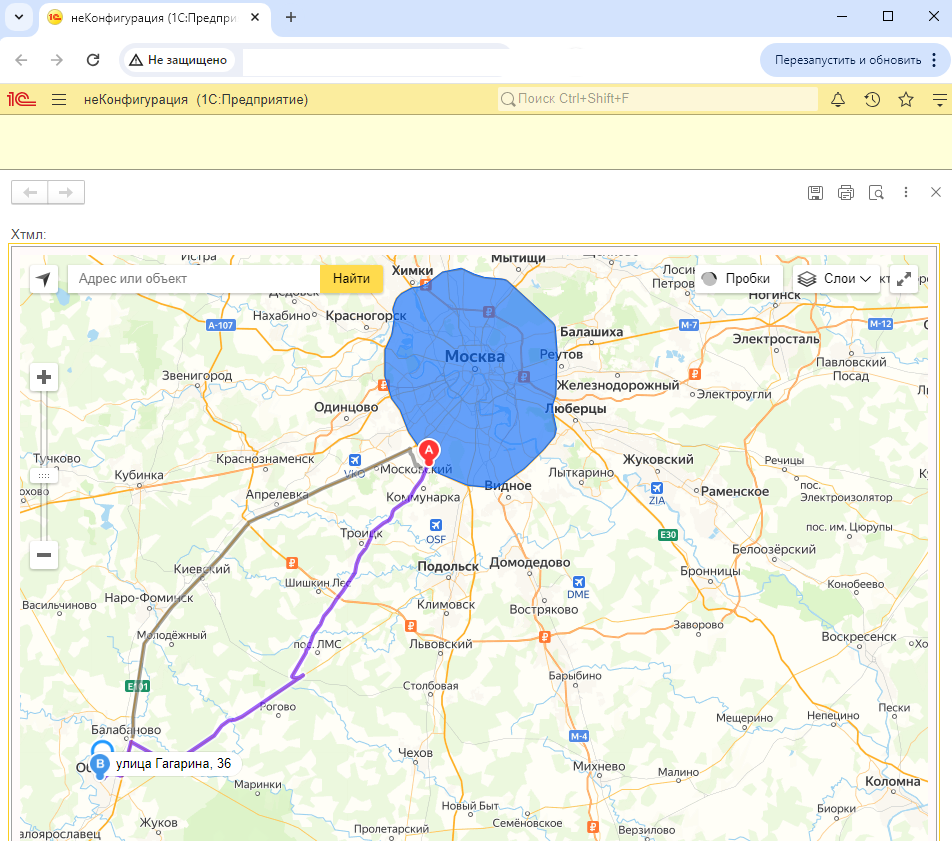Open the tab search dropdown
This screenshot has width=952, height=841.
tap(19, 17)
